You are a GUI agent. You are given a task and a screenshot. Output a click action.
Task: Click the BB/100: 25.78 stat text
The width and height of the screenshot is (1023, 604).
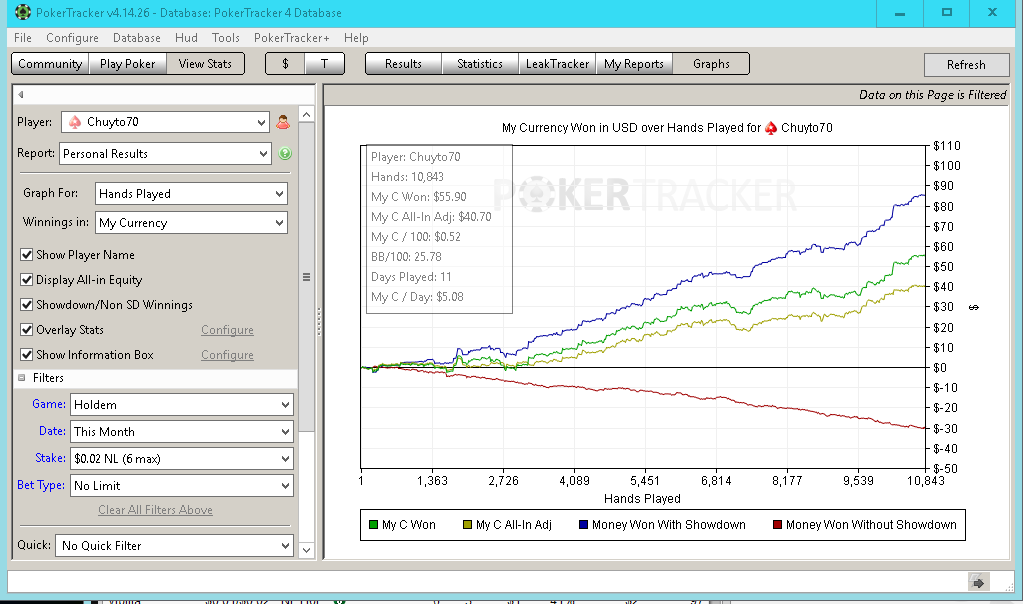click(406, 257)
